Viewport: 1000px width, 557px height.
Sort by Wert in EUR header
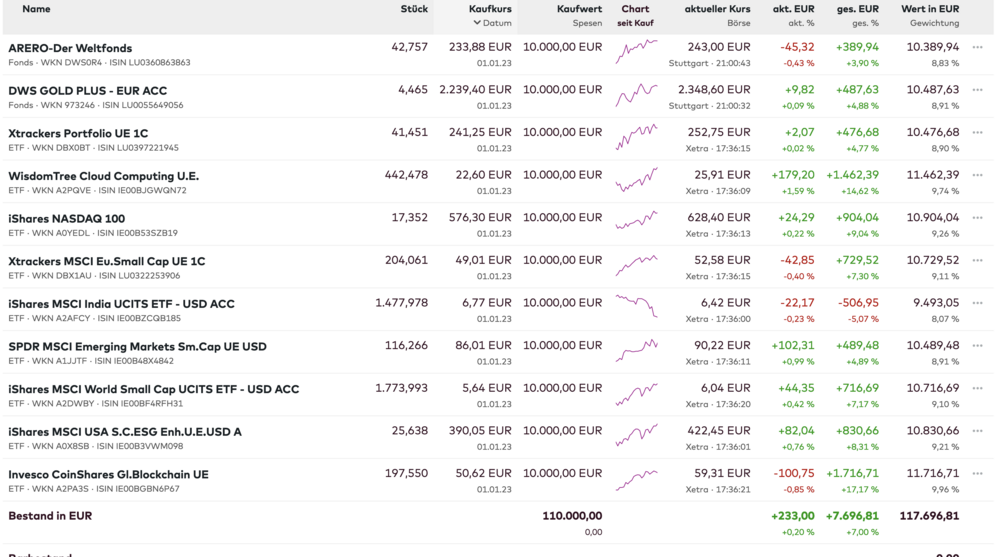(930, 9)
